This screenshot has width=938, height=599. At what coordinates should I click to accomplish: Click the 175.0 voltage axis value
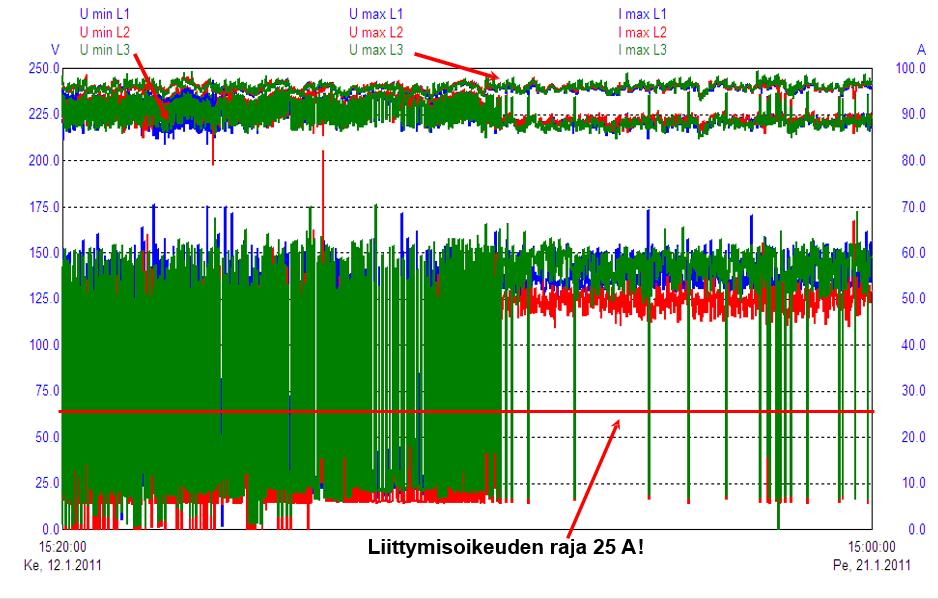click(44, 207)
